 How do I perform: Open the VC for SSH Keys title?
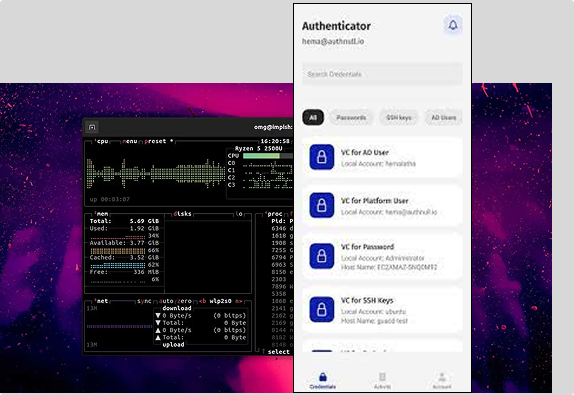[367, 300]
